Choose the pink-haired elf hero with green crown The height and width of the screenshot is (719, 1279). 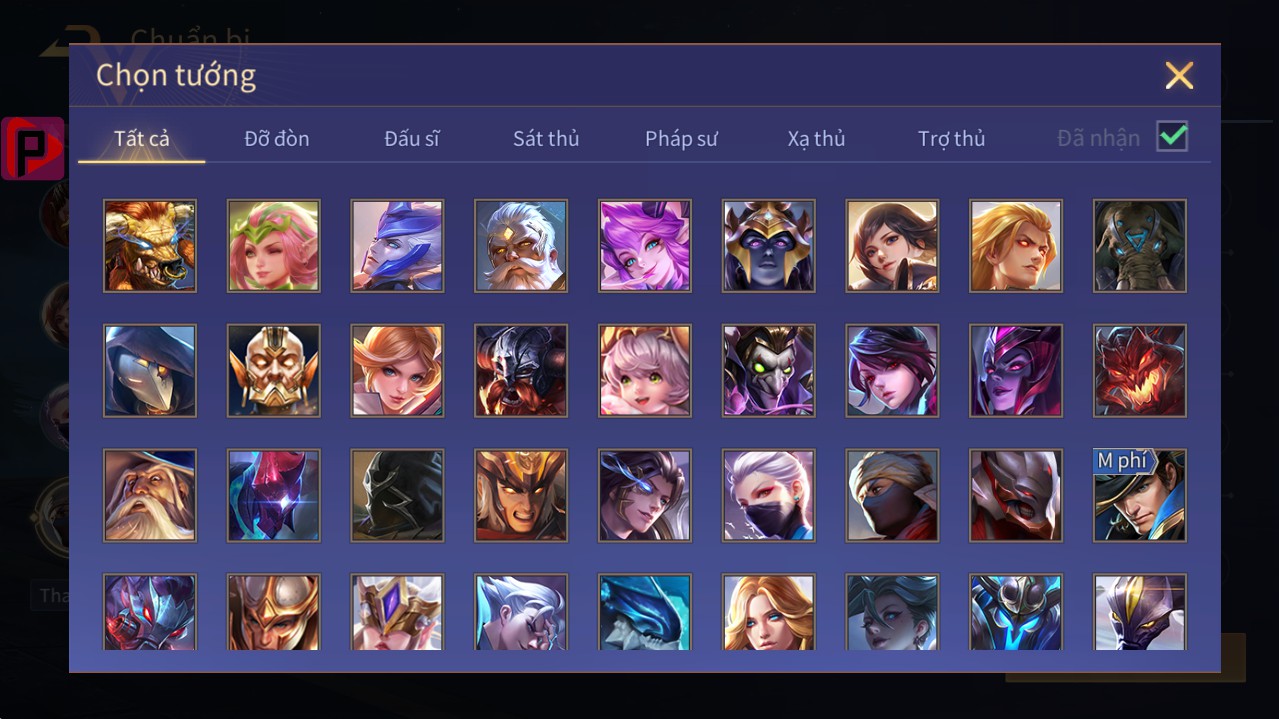tap(274, 246)
